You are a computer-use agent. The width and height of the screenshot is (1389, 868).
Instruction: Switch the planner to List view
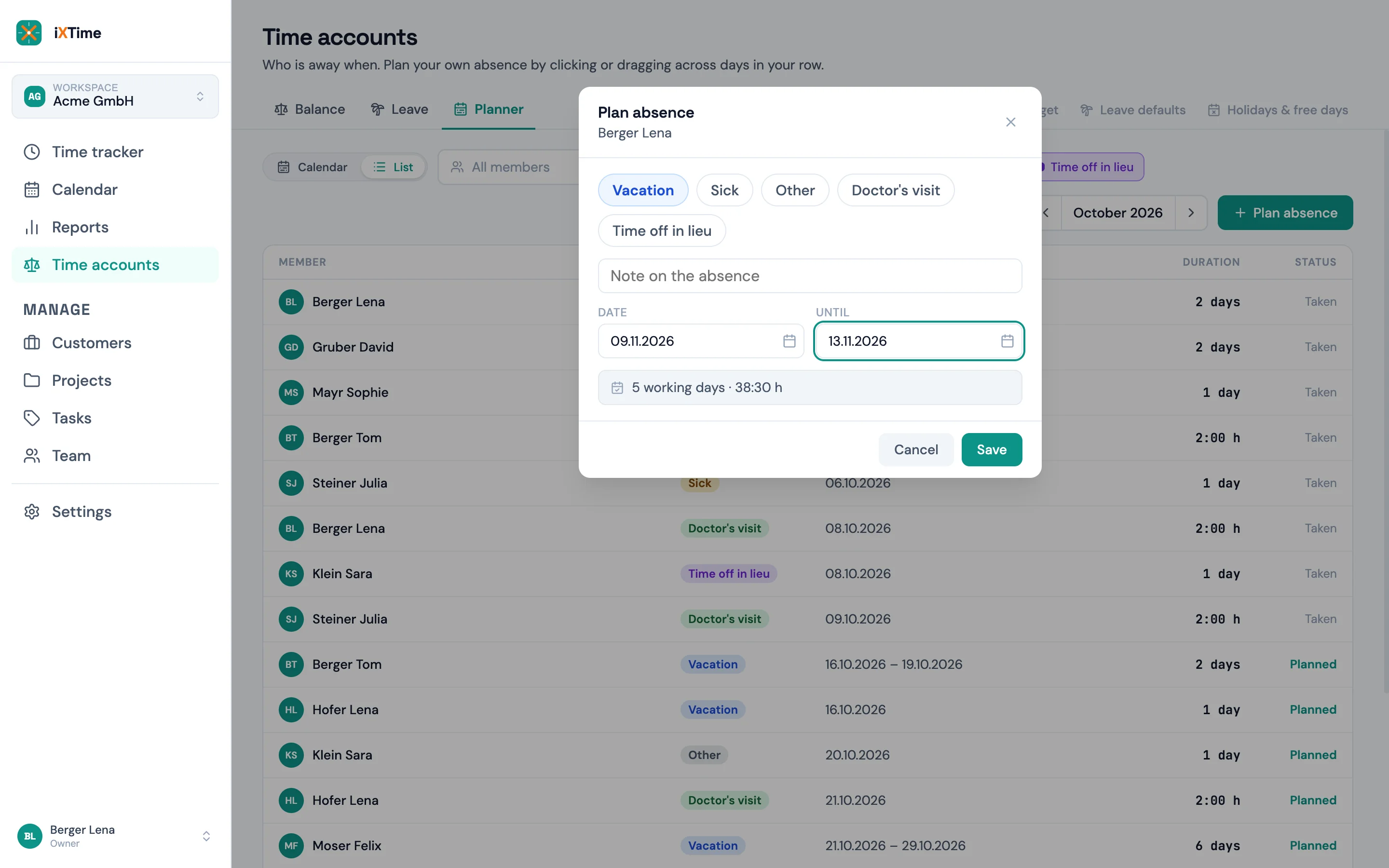coord(393,167)
